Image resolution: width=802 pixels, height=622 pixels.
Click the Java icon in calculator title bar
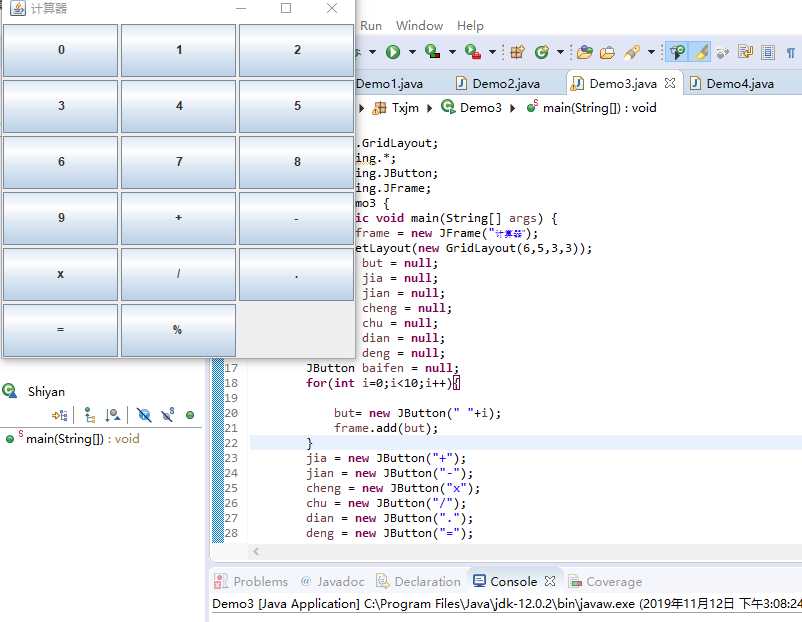pos(18,8)
